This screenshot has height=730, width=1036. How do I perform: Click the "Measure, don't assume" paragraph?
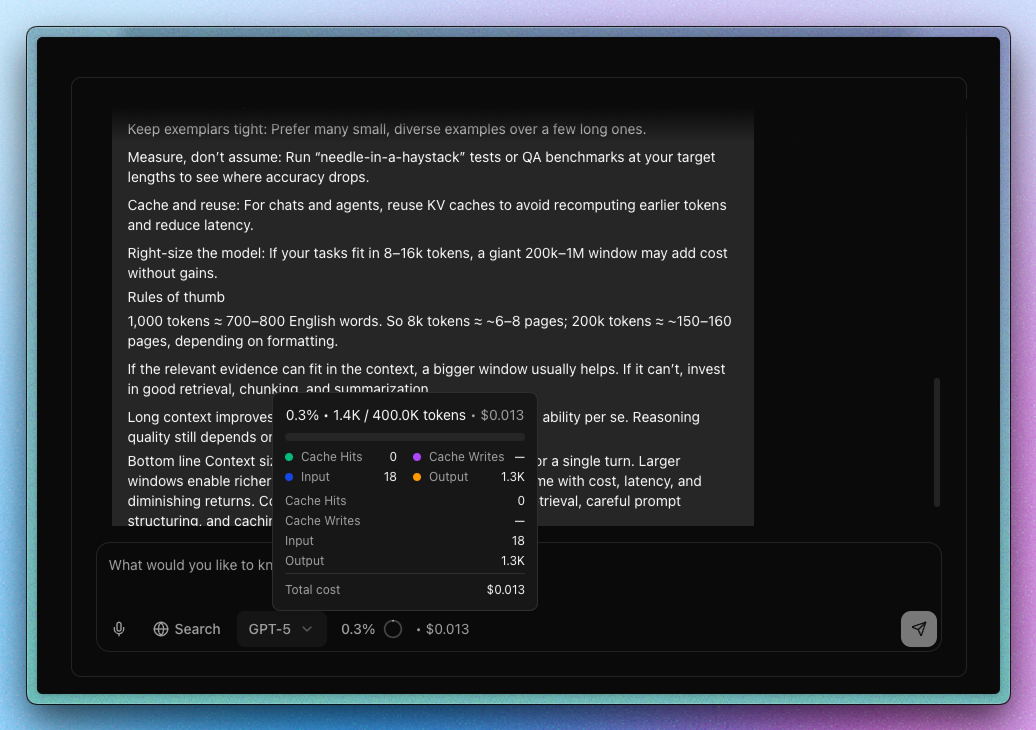pyautogui.click(x=422, y=167)
